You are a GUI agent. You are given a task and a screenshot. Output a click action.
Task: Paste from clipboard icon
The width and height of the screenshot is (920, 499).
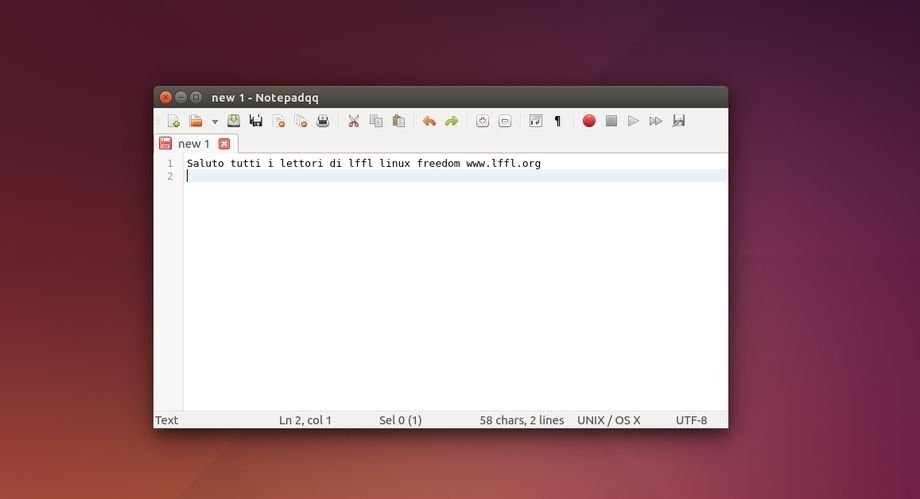point(398,121)
